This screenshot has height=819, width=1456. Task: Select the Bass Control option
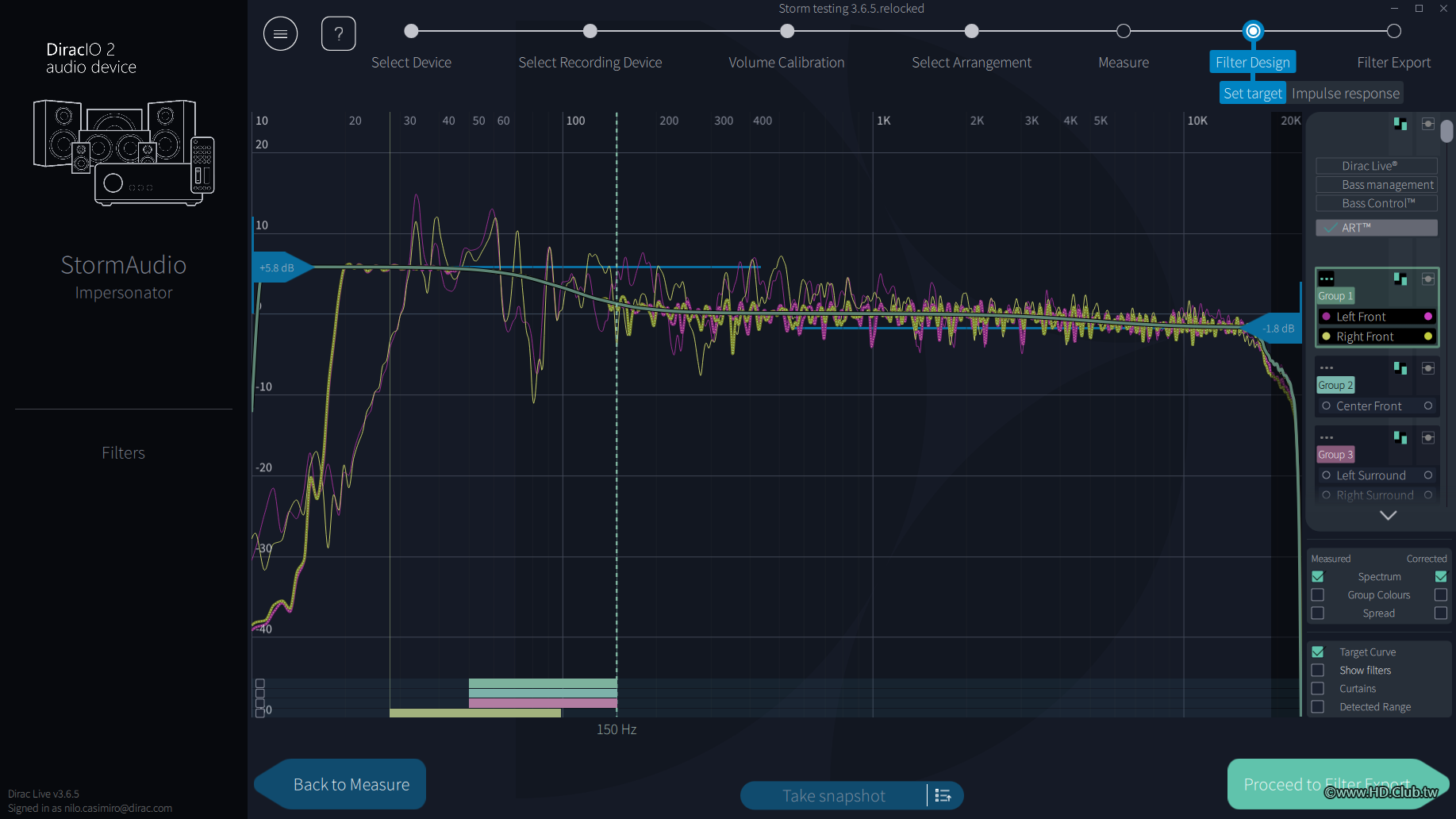1377,203
